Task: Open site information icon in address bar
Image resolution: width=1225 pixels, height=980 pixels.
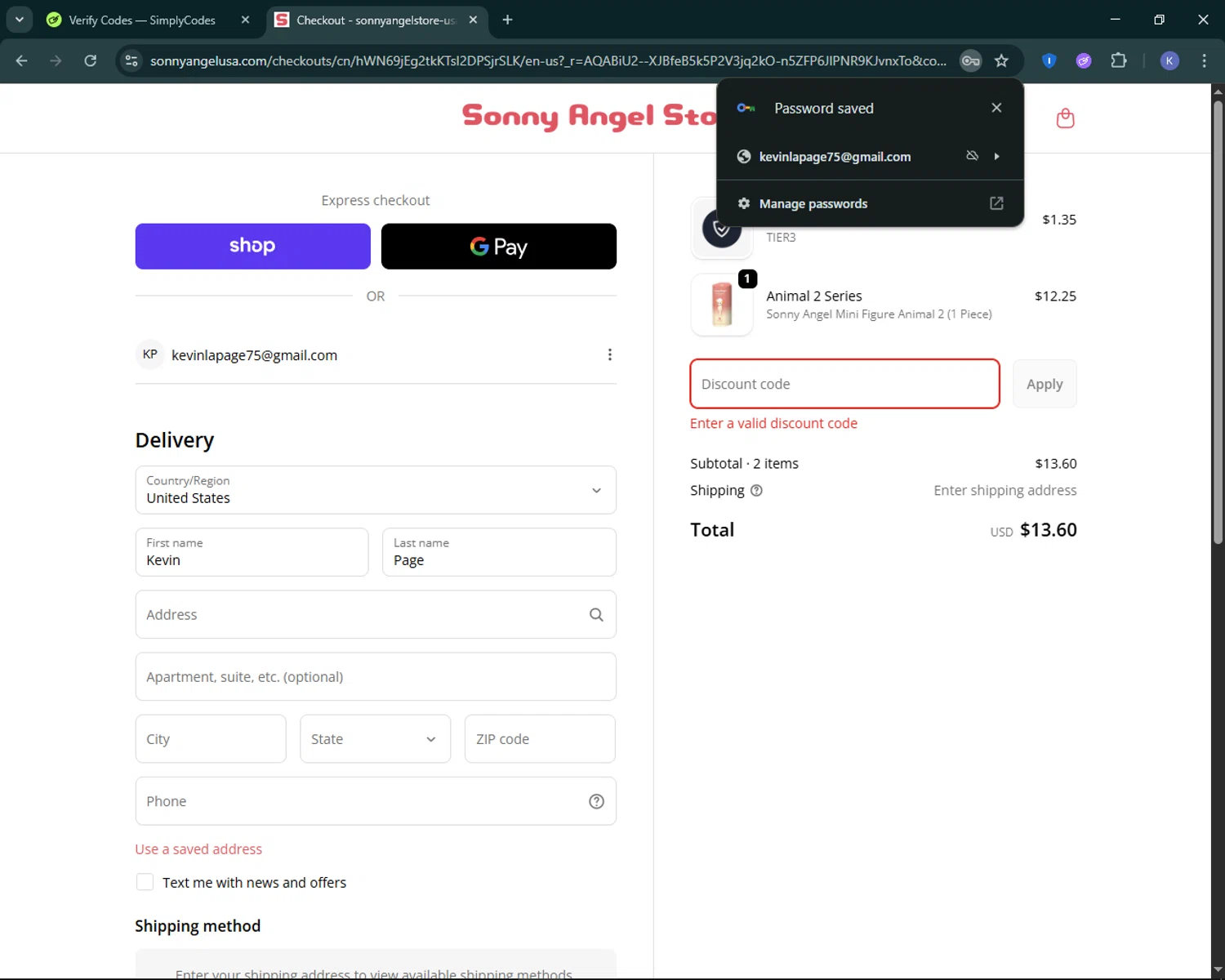Action: point(131,60)
